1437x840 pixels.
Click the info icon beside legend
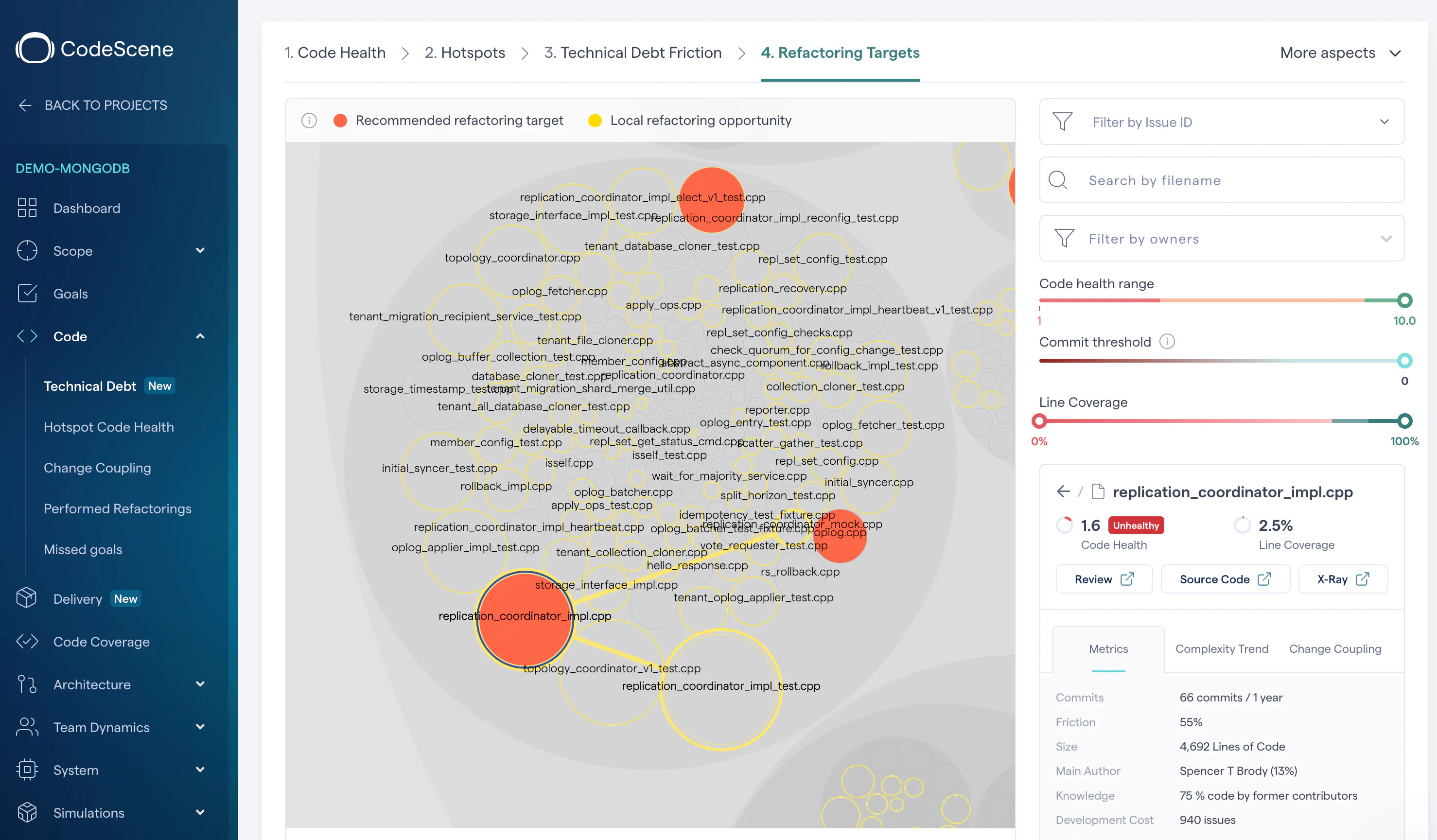tap(309, 121)
